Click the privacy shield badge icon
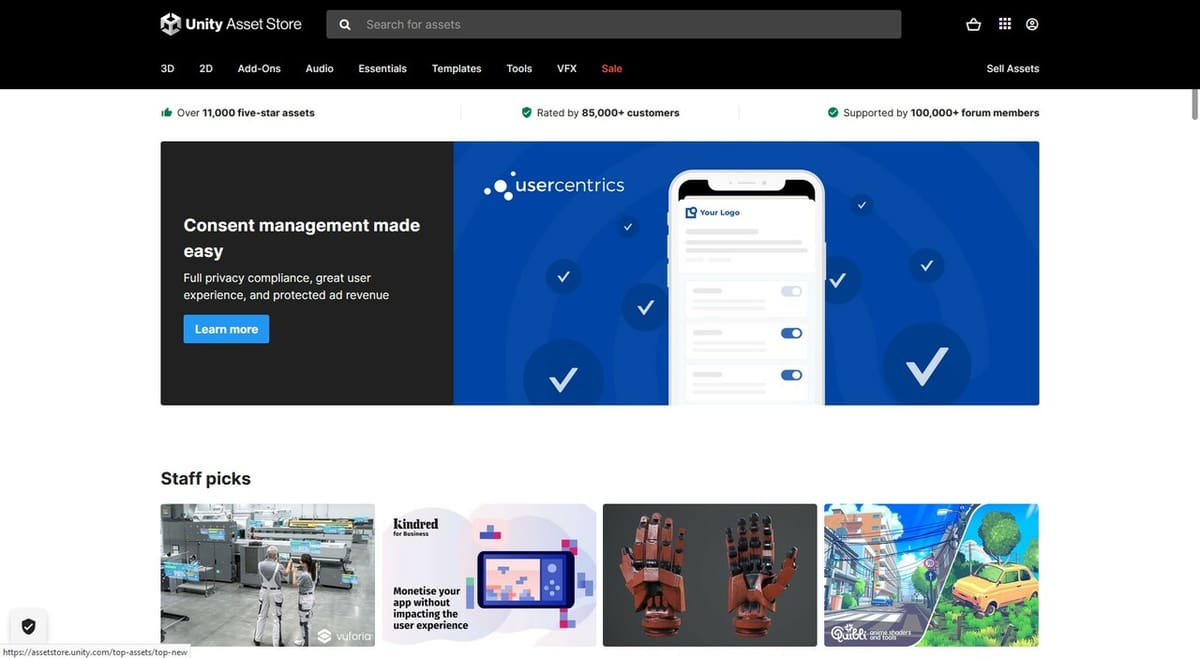The width and height of the screenshot is (1200, 658). coord(28,626)
